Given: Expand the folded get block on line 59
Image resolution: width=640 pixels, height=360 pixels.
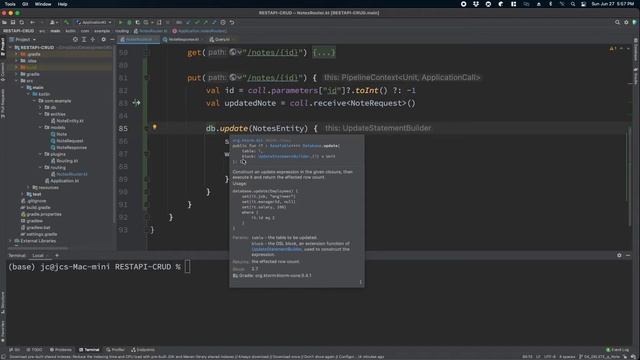Looking at the screenshot, I should tap(324, 52).
